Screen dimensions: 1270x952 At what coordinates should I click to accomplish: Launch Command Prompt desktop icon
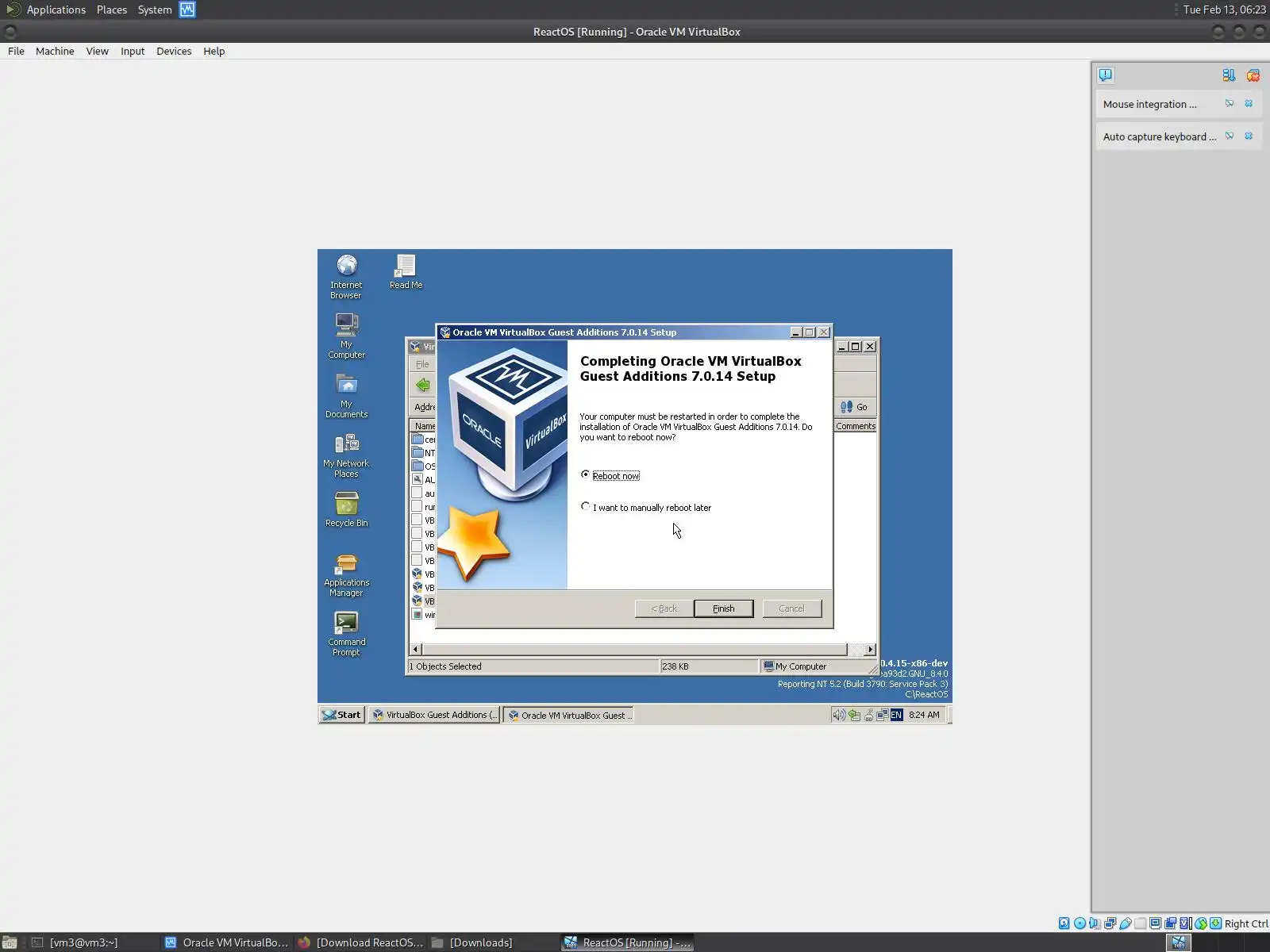pos(346,633)
